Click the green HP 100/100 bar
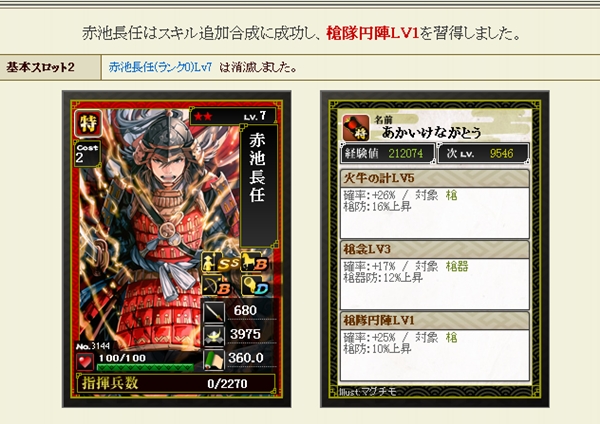This screenshot has height=424, width=600. (145, 367)
